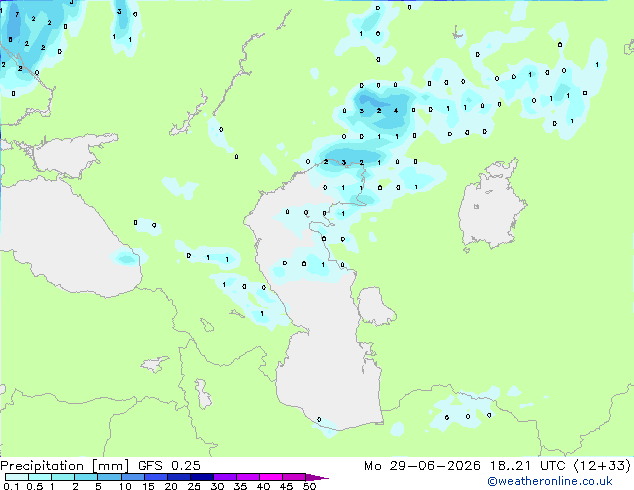
Task: Click the '18..21 UTC' time label
Action: pyautogui.click(x=527, y=466)
